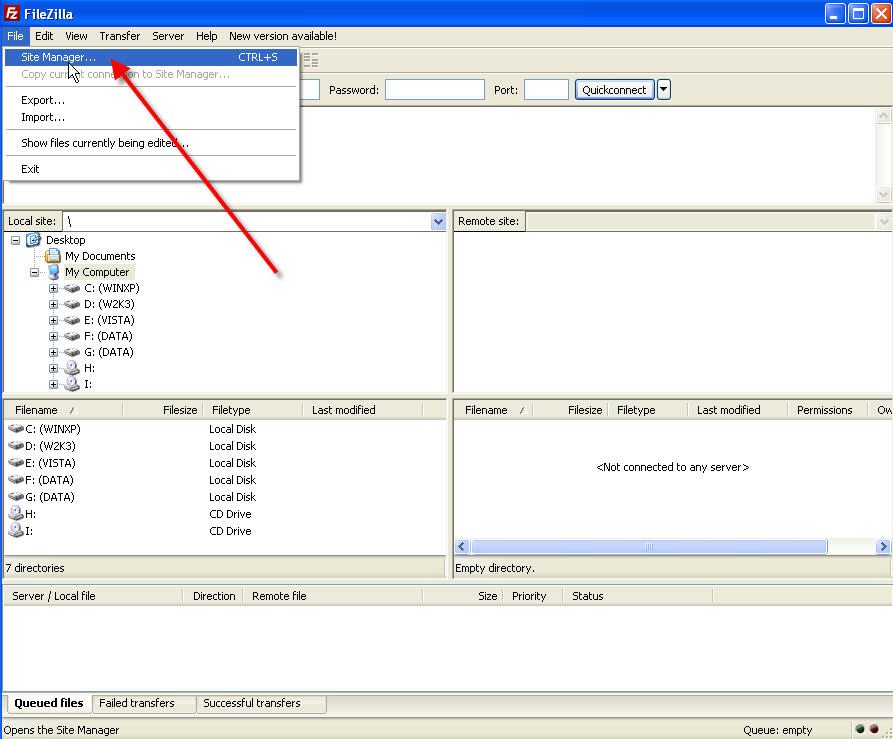Select F: (DATA) row in local file list
The width and height of the screenshot is (893, 739).
[x=225, y=480]
